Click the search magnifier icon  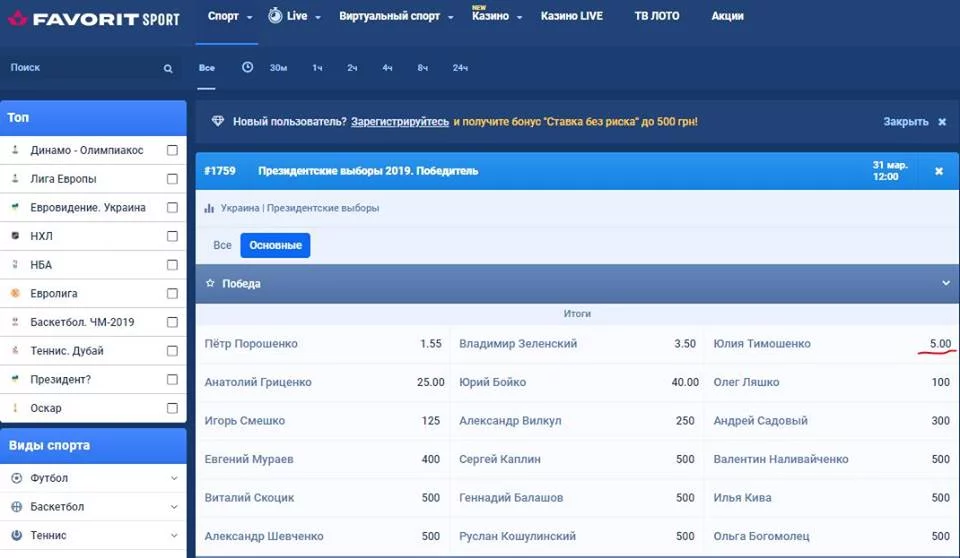[168, 69]
